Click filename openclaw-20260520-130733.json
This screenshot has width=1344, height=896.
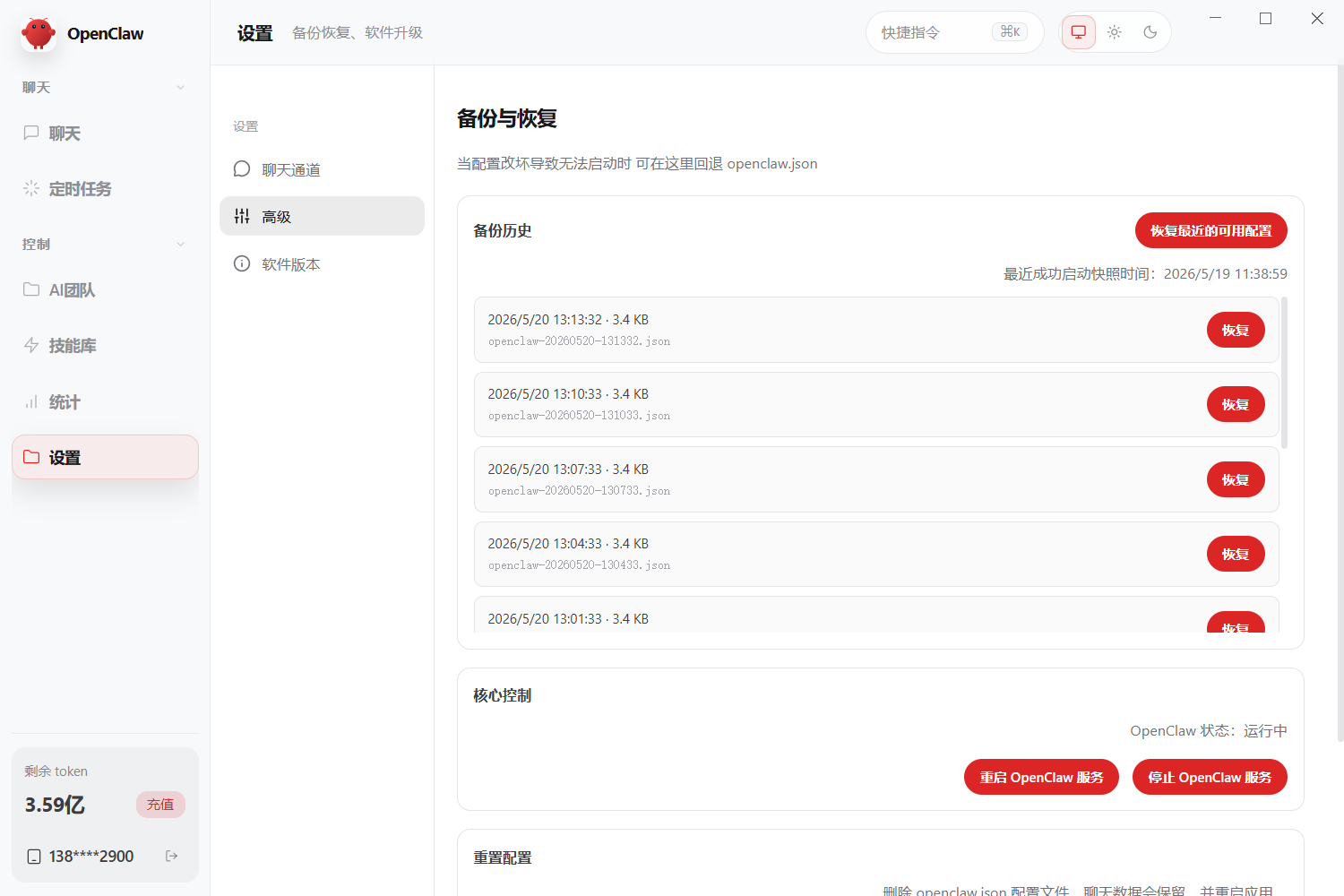pos(579,491)
